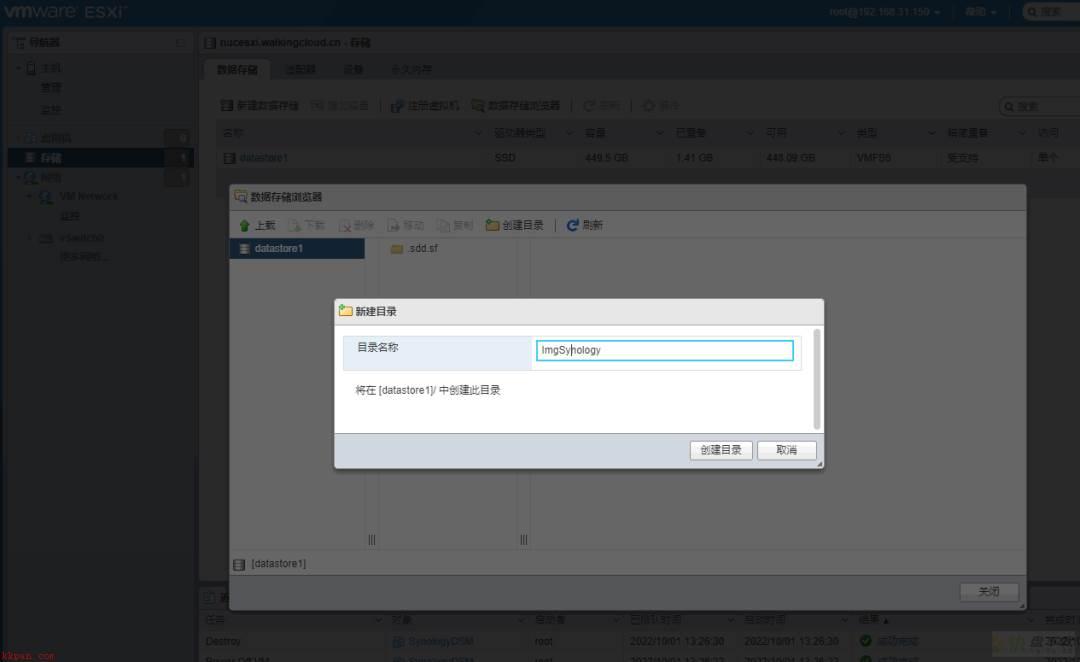This screenshot has width=1080, height=662.
Task: Click 数据存储浏览器 in storage toolbar
Action: click(516, 105)
